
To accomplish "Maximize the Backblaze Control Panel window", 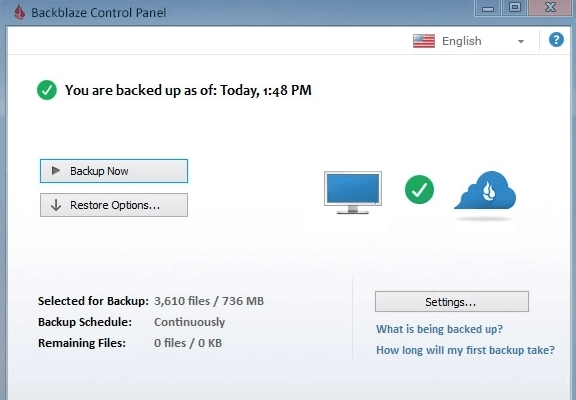I will click(x=514, y=8).
